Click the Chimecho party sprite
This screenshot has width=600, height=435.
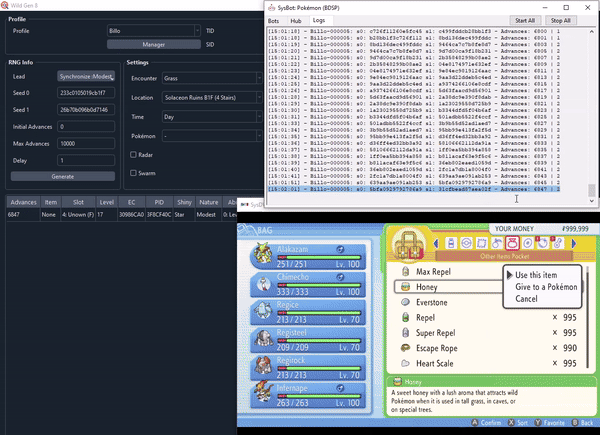point(263,284)
